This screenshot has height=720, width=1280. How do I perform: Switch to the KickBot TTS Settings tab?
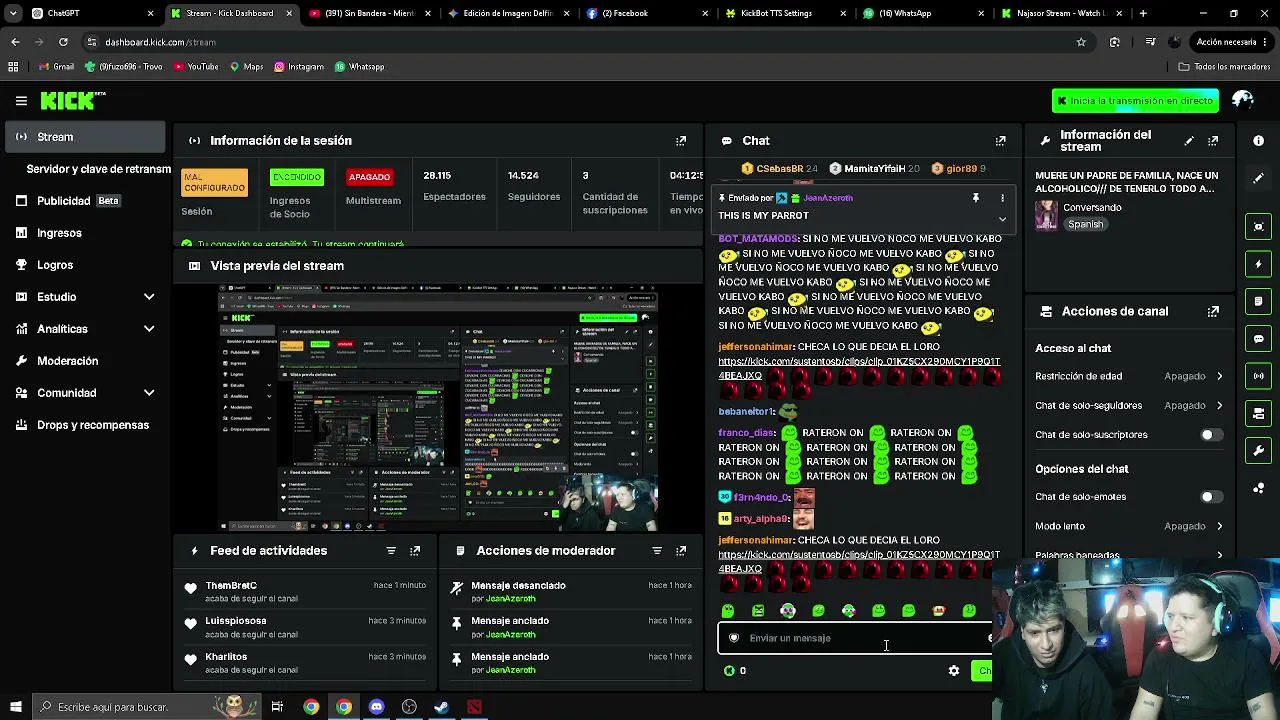pyautogui.click(x=784, y=14)
